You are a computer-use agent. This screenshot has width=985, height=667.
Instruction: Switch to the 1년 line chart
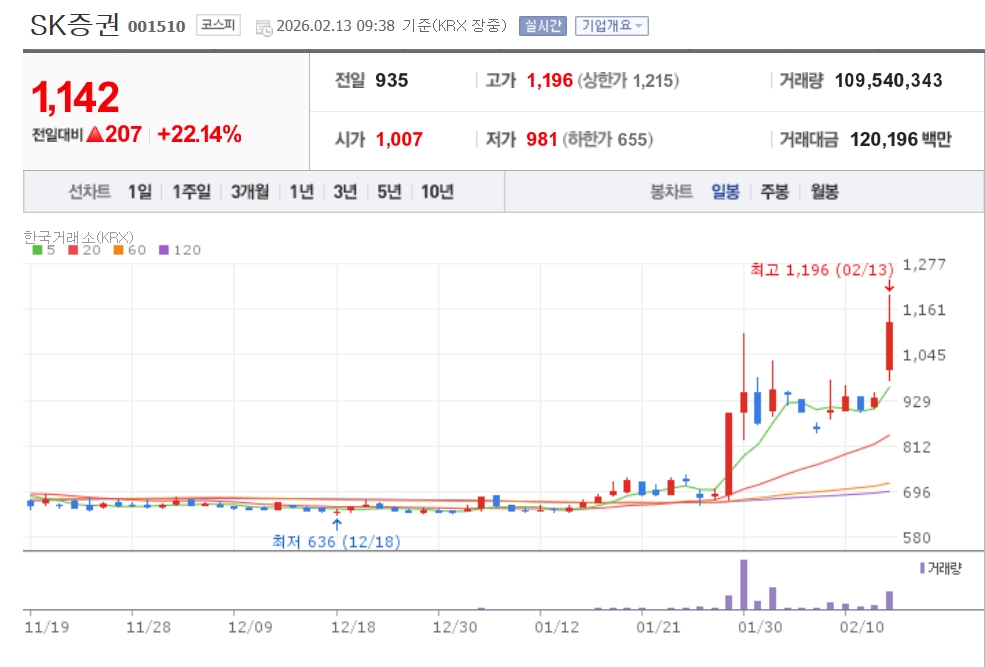tap(302, 192)
